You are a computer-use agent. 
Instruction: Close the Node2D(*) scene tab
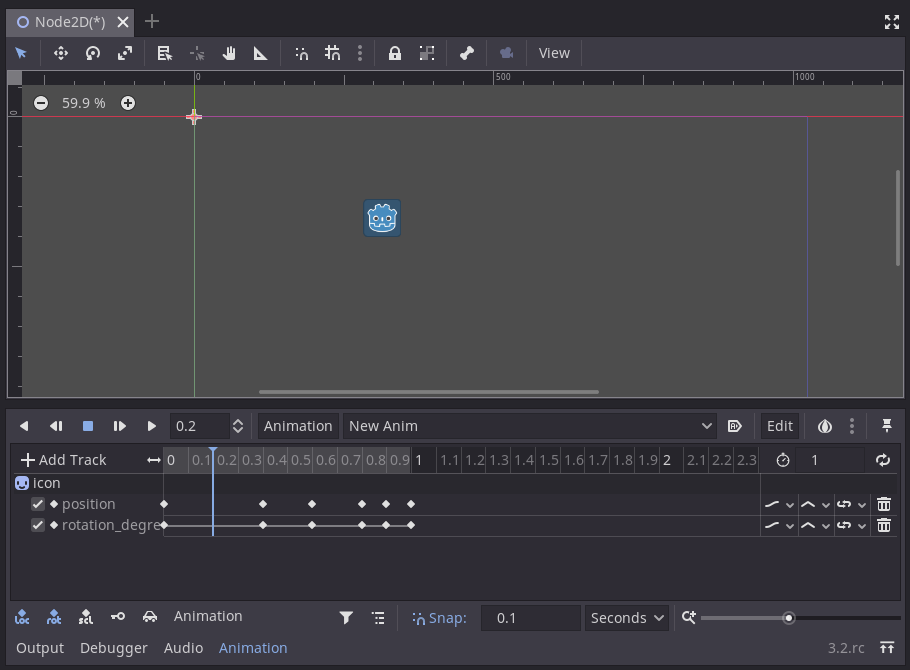(123, 22)
